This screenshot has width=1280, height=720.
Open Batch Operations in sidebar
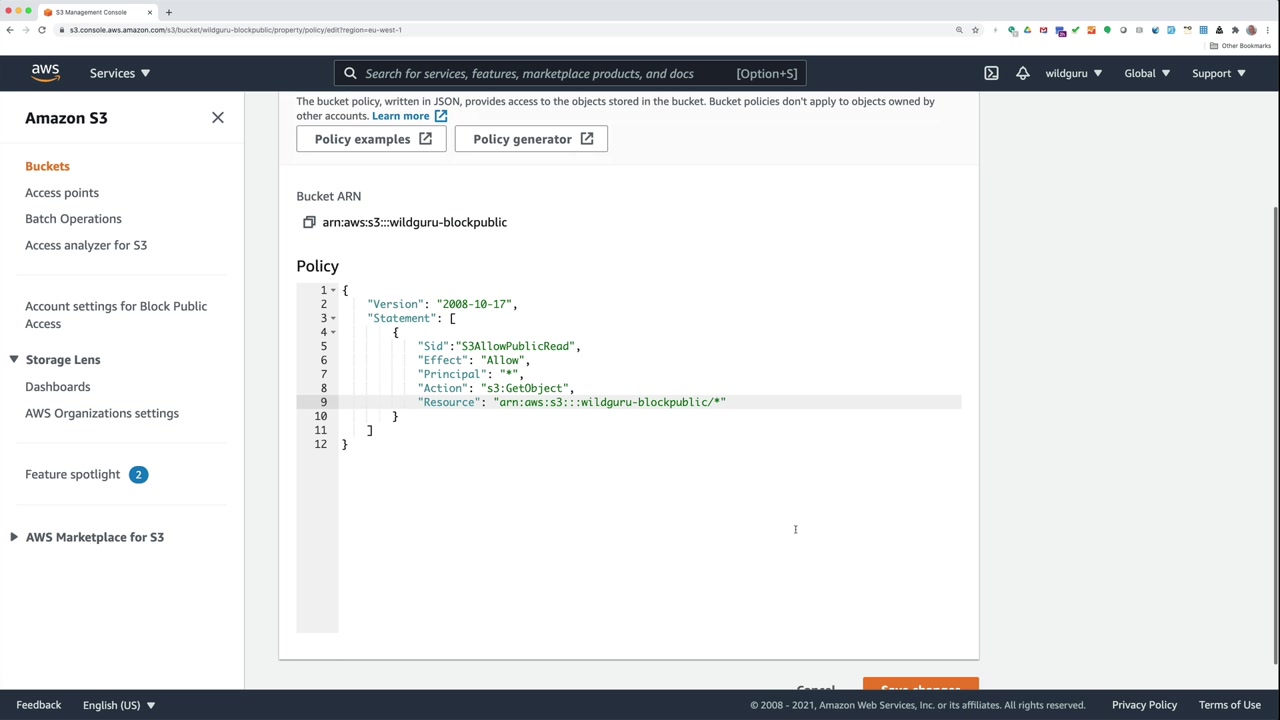pyautogui.click(x=73, y=219)
